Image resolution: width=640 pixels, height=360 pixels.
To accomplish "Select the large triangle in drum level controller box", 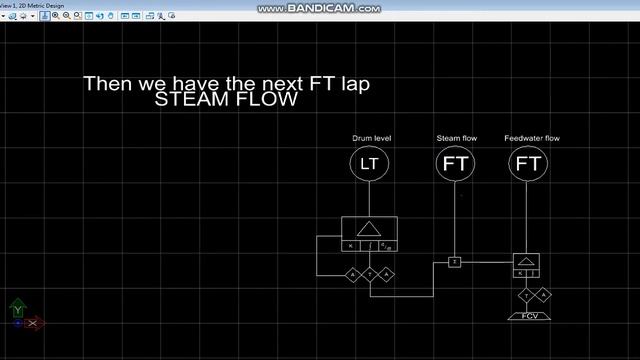I will 369,229.
